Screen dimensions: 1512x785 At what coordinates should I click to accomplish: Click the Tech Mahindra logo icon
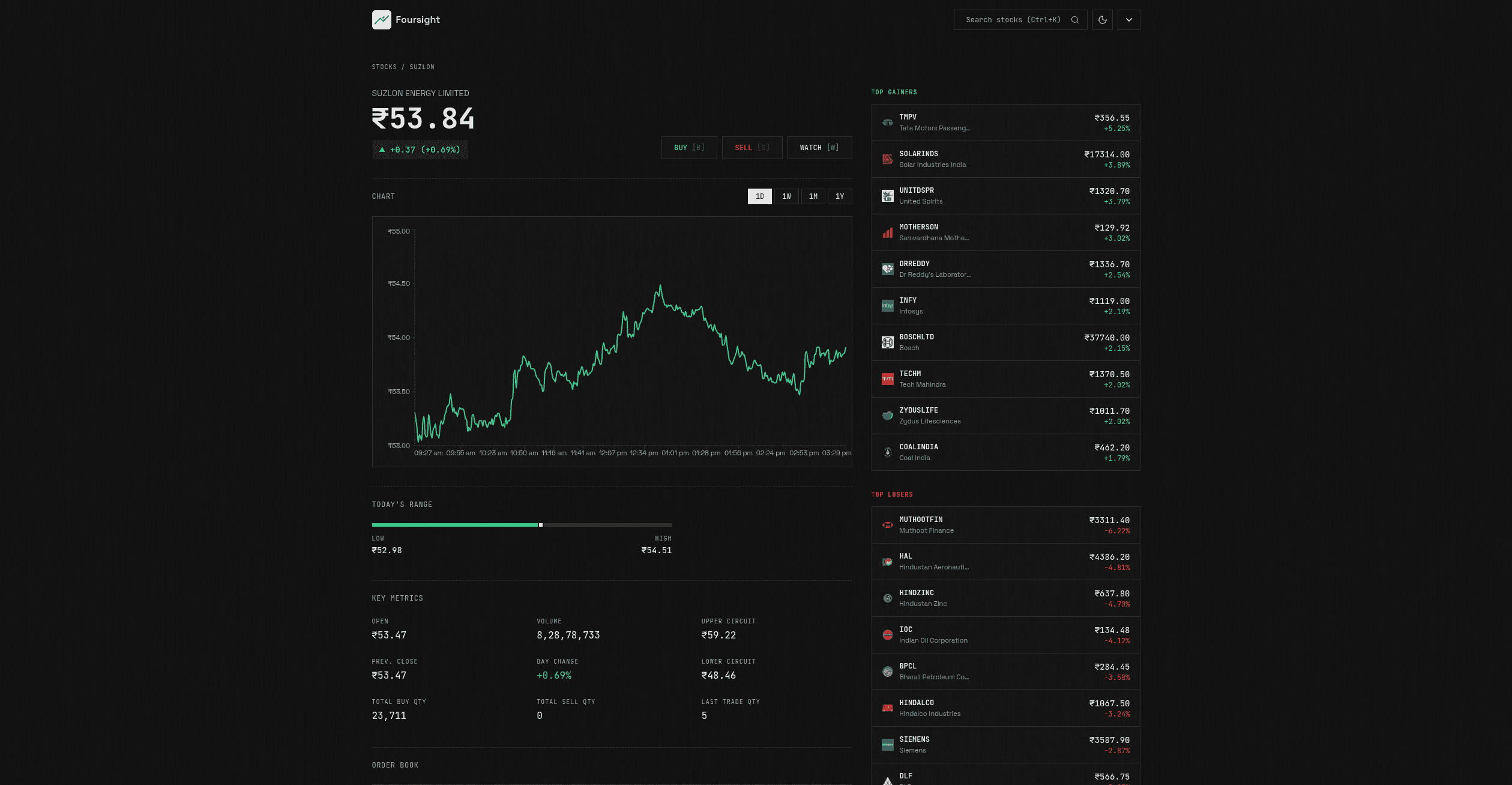pos(887,379)
